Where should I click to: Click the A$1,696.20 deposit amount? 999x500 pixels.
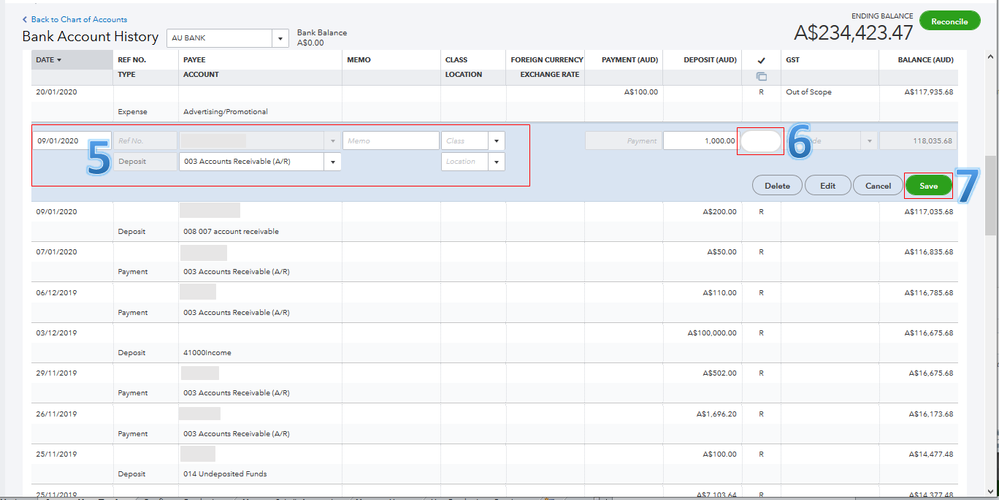coord(717,414)
